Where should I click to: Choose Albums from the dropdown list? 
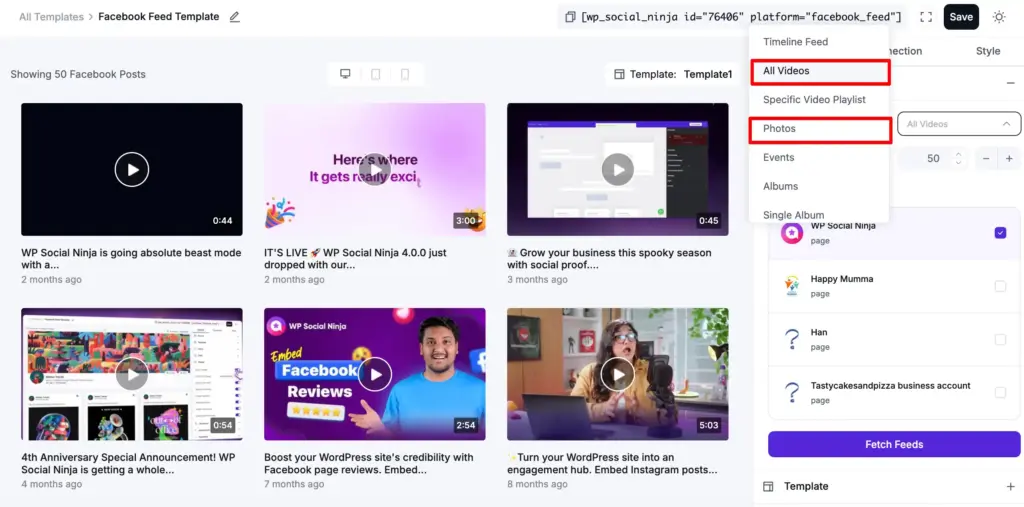coord(819,186)
